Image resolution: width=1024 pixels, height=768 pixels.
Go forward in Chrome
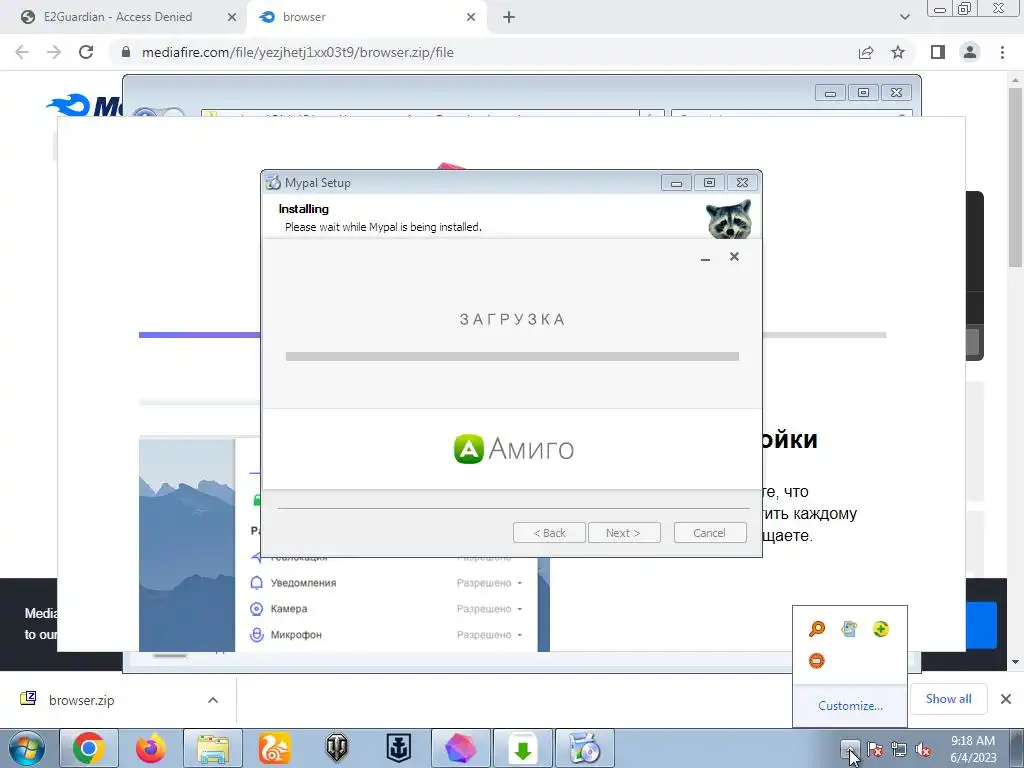click(x=54, y=52)
